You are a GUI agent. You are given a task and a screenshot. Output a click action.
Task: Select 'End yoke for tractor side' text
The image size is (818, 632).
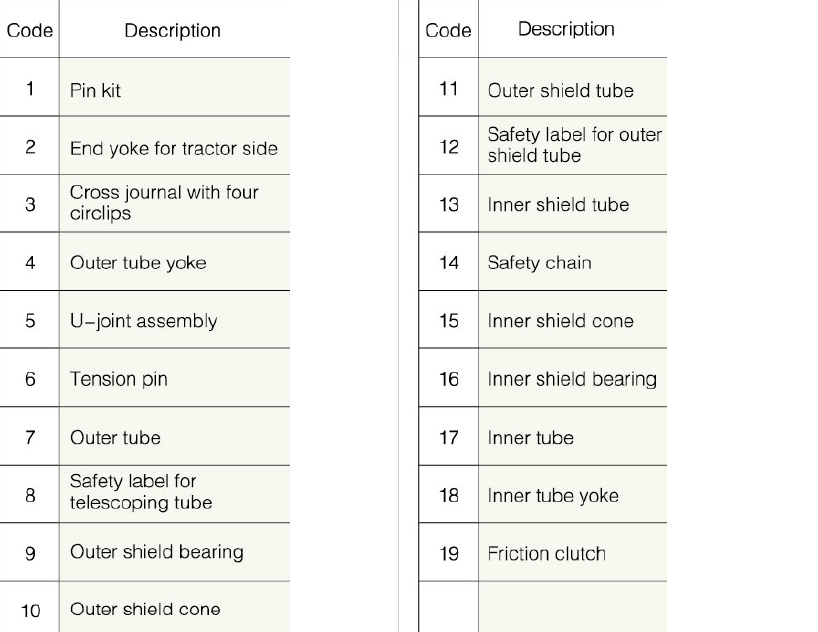click(x=173, y=148)
